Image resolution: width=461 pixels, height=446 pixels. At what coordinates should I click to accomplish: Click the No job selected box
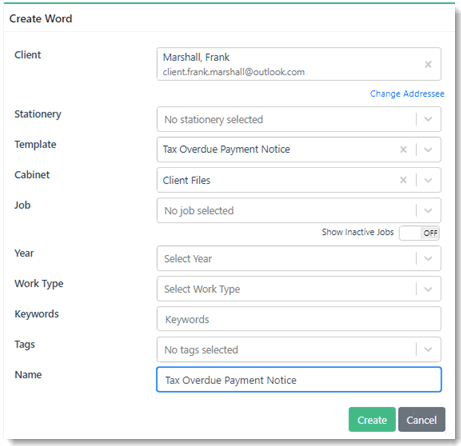299,210
